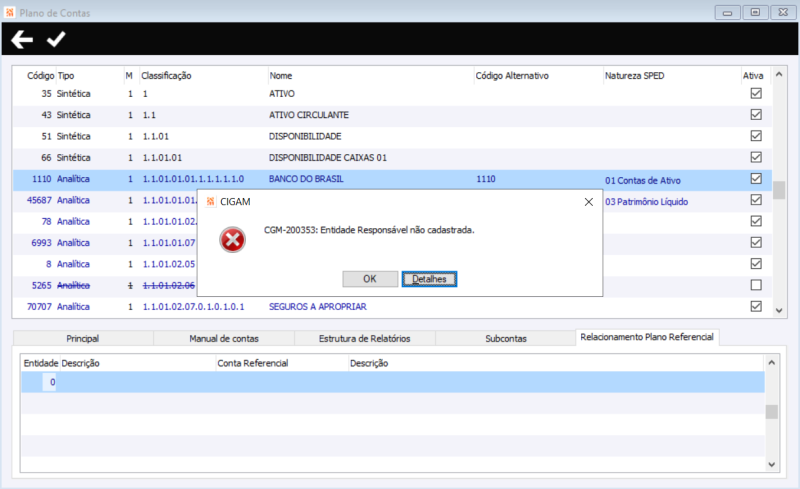
Task: Click the confirm checkmark icon in toolbar
Action: (x=56, y=39)
